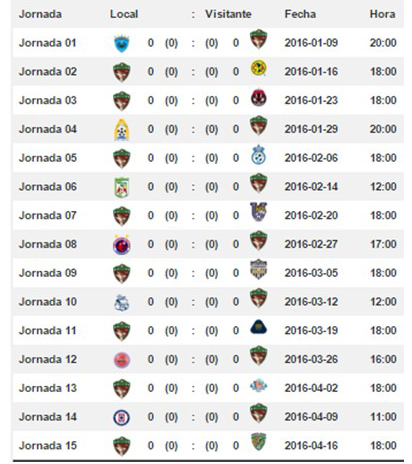The width and height of the screenshot is (412, 464).
Task: Open the Santos Laguna crest in Jornada 06
Action: 122,187
